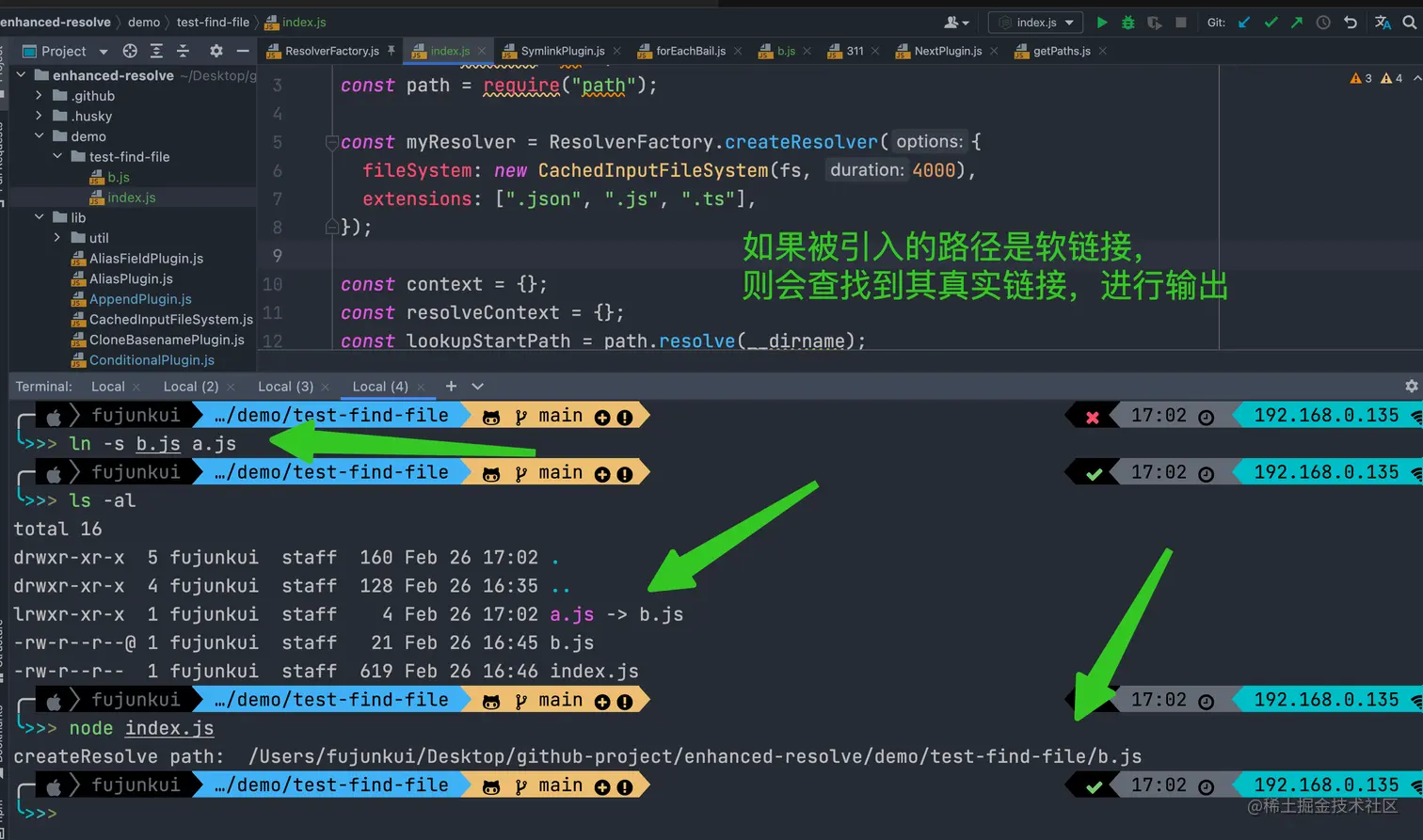This screenshot has height=840, width=1423.
Task: Run index.js with the green play button
Action: tap(1102, 23)
